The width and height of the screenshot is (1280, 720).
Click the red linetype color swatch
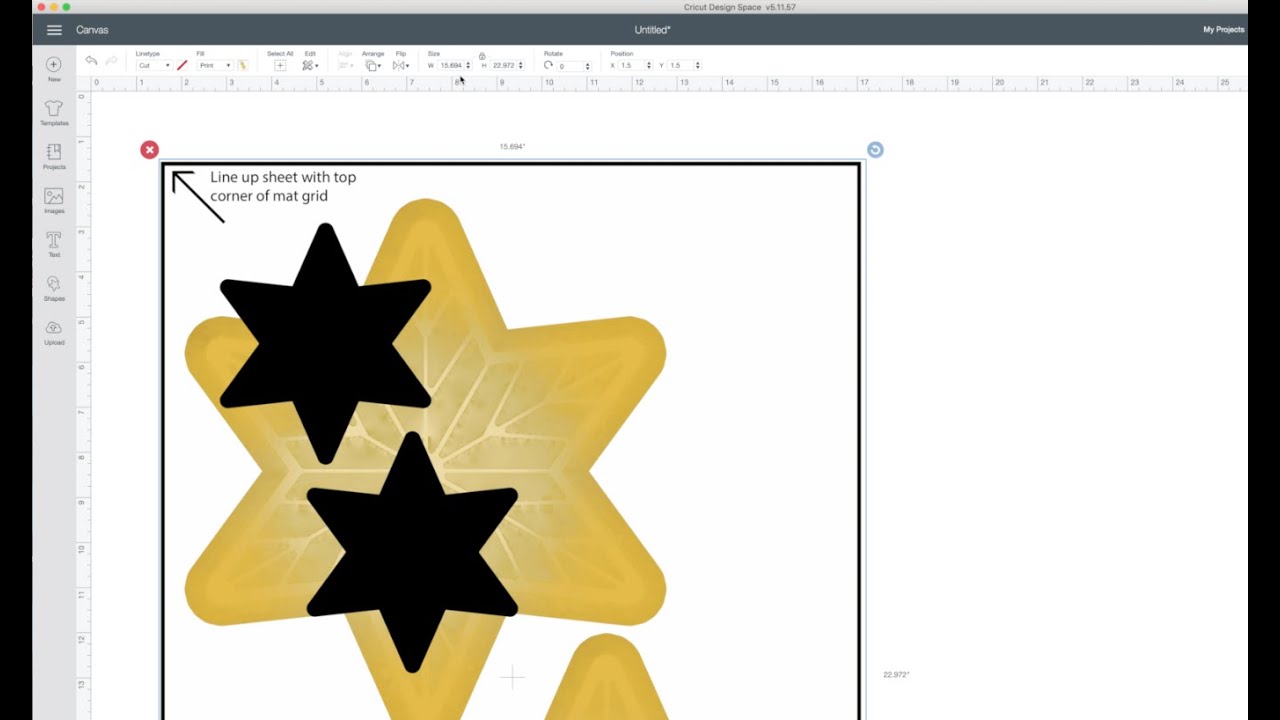tap(182, 65)
